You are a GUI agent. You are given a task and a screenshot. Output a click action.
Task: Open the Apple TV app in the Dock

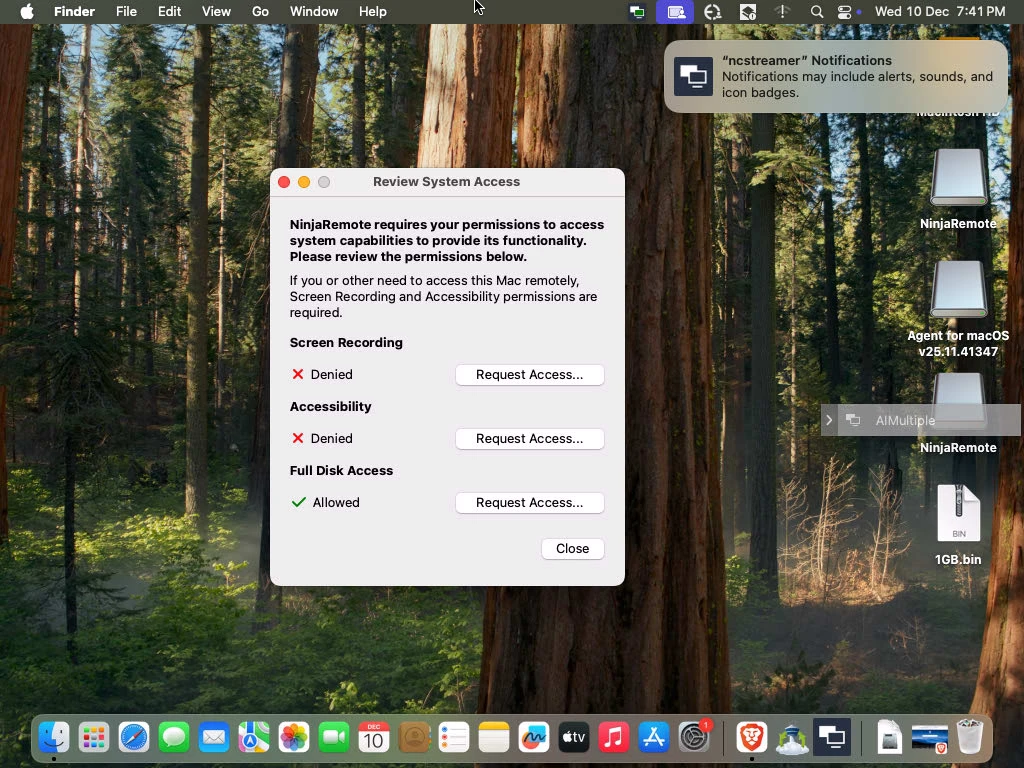[573, 737]
